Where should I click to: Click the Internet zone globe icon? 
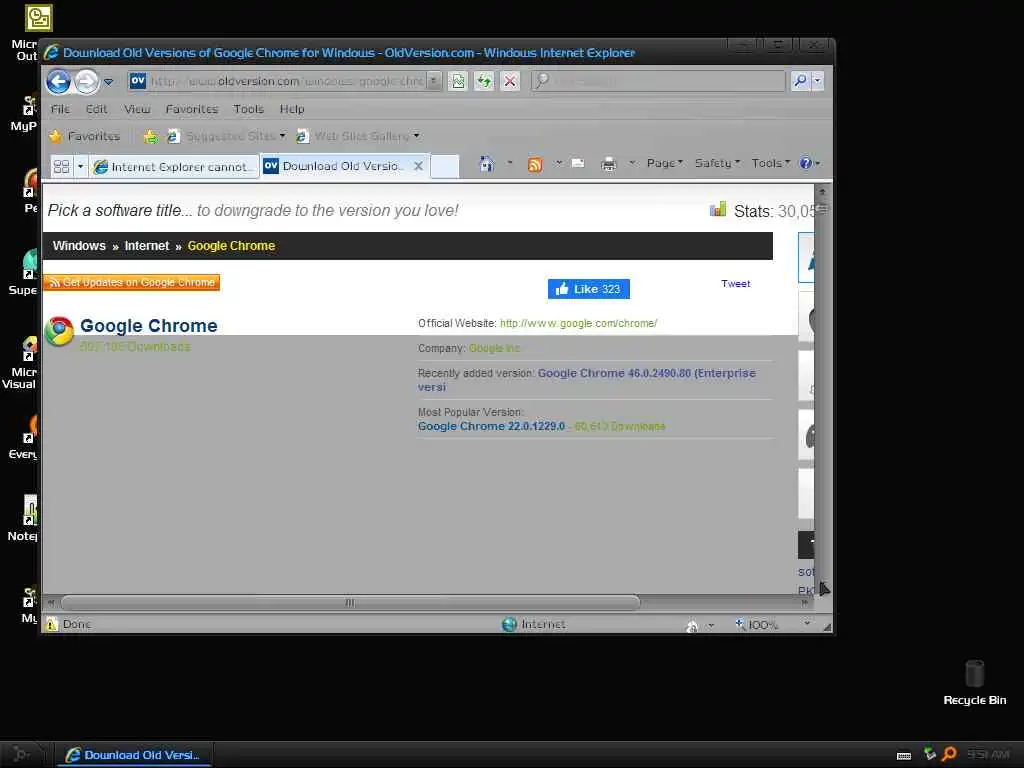[x=509, y=624]
